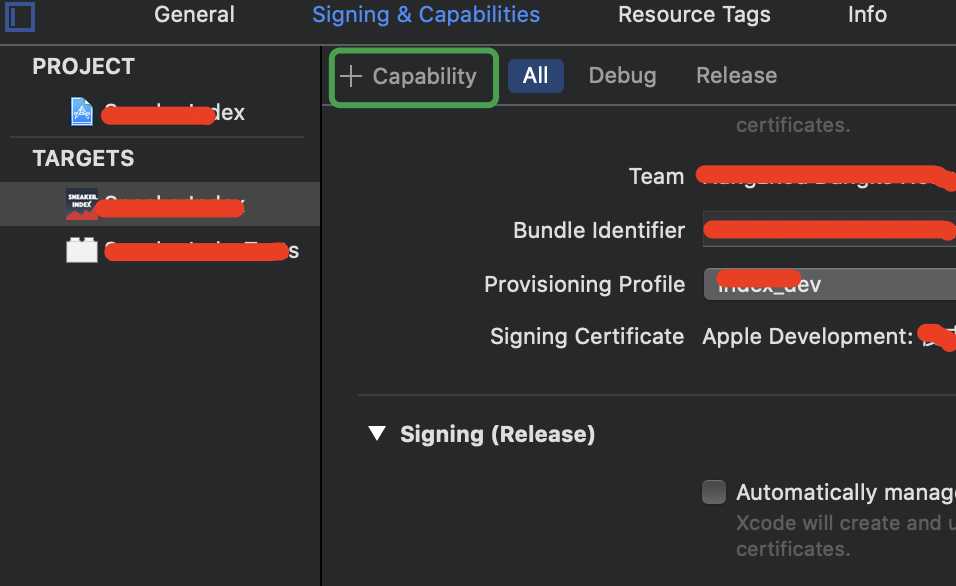Viewport: 956px width, 586px height.
Task: Select the project entry under PROJECT
Action: 160,112
